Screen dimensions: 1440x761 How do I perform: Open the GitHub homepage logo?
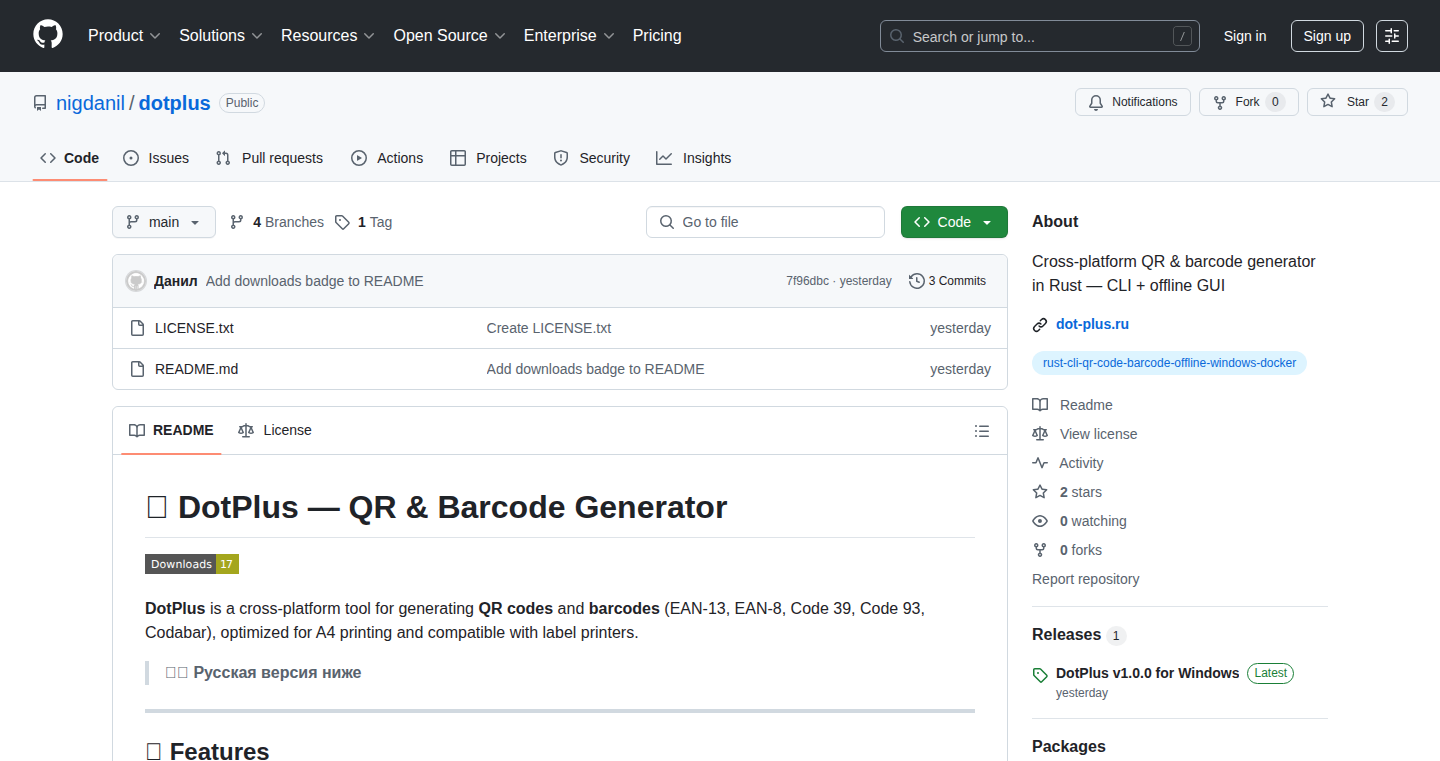[48, 35]
